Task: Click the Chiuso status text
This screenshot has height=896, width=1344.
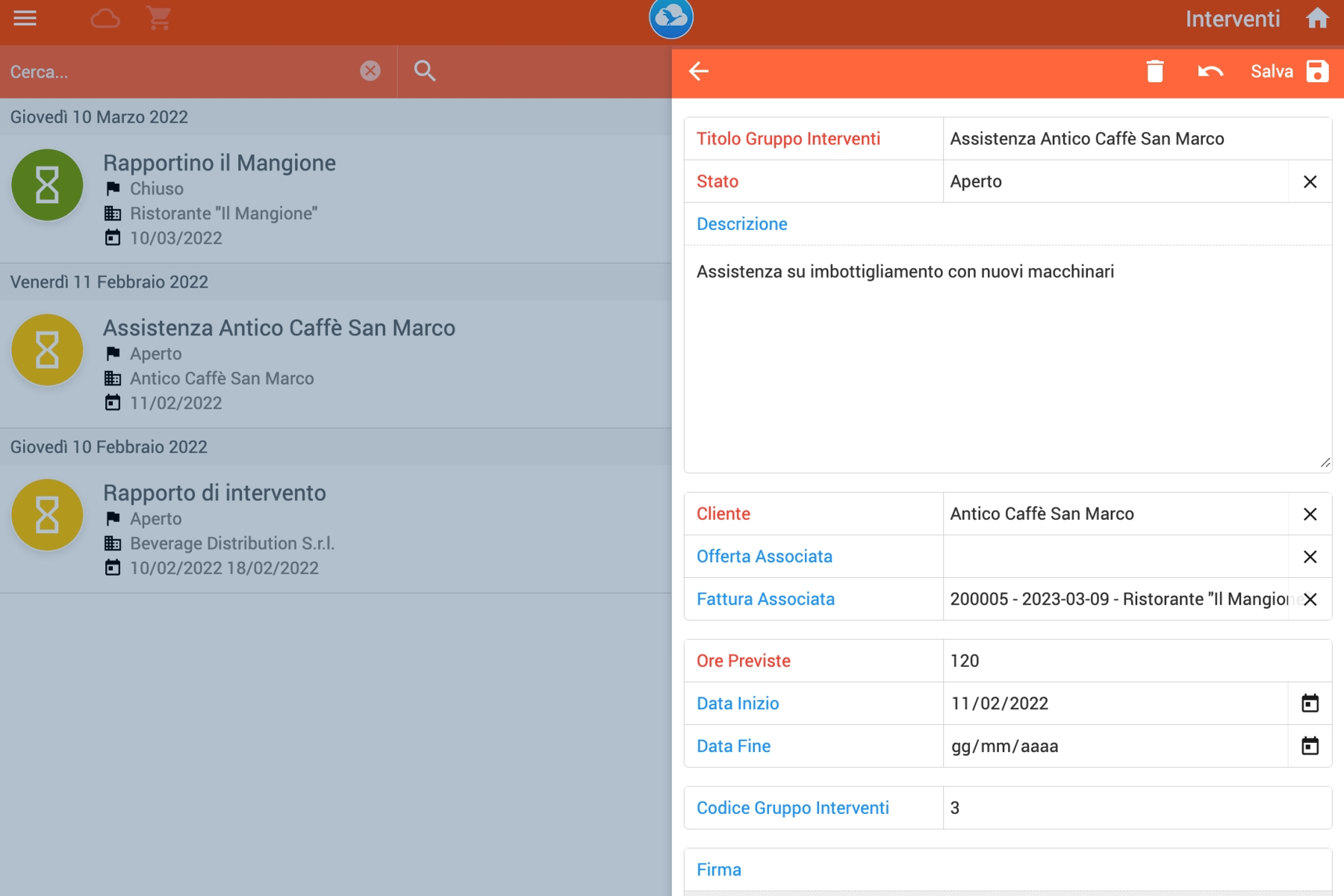Action: [x=157, y=189]
